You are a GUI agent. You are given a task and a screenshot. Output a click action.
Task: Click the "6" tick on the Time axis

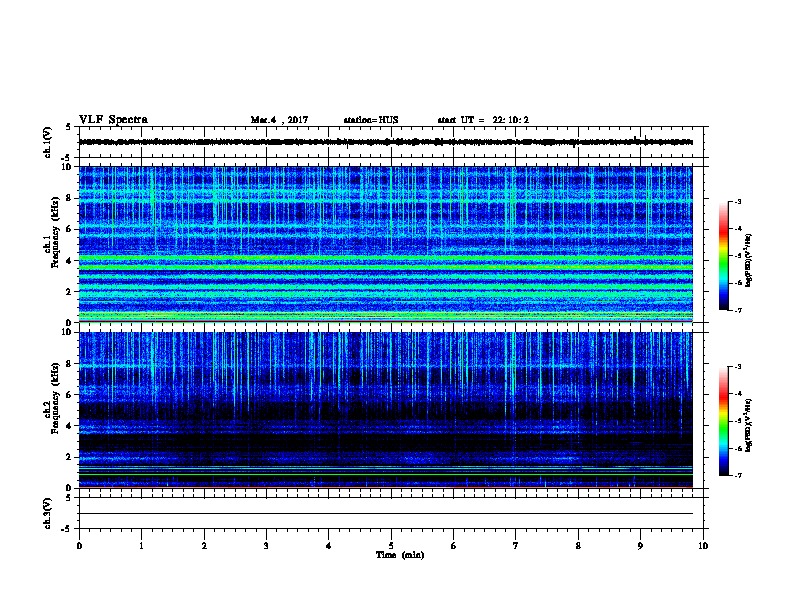tap(454, 545)
